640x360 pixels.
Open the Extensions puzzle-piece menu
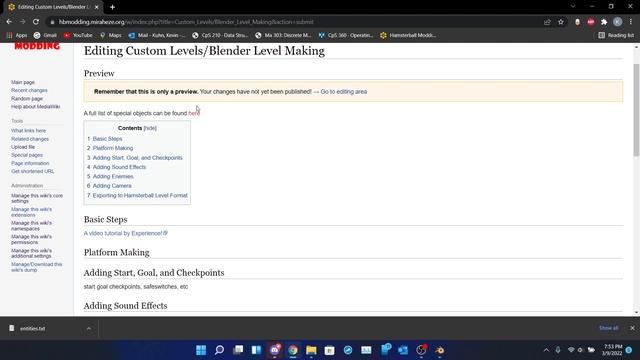point(604,22)
